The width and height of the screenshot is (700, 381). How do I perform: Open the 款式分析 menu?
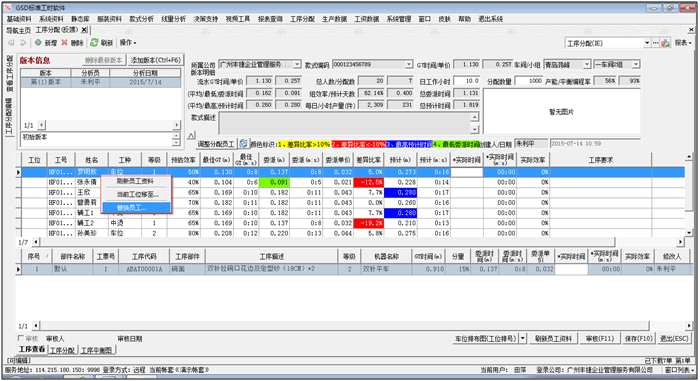141,19
